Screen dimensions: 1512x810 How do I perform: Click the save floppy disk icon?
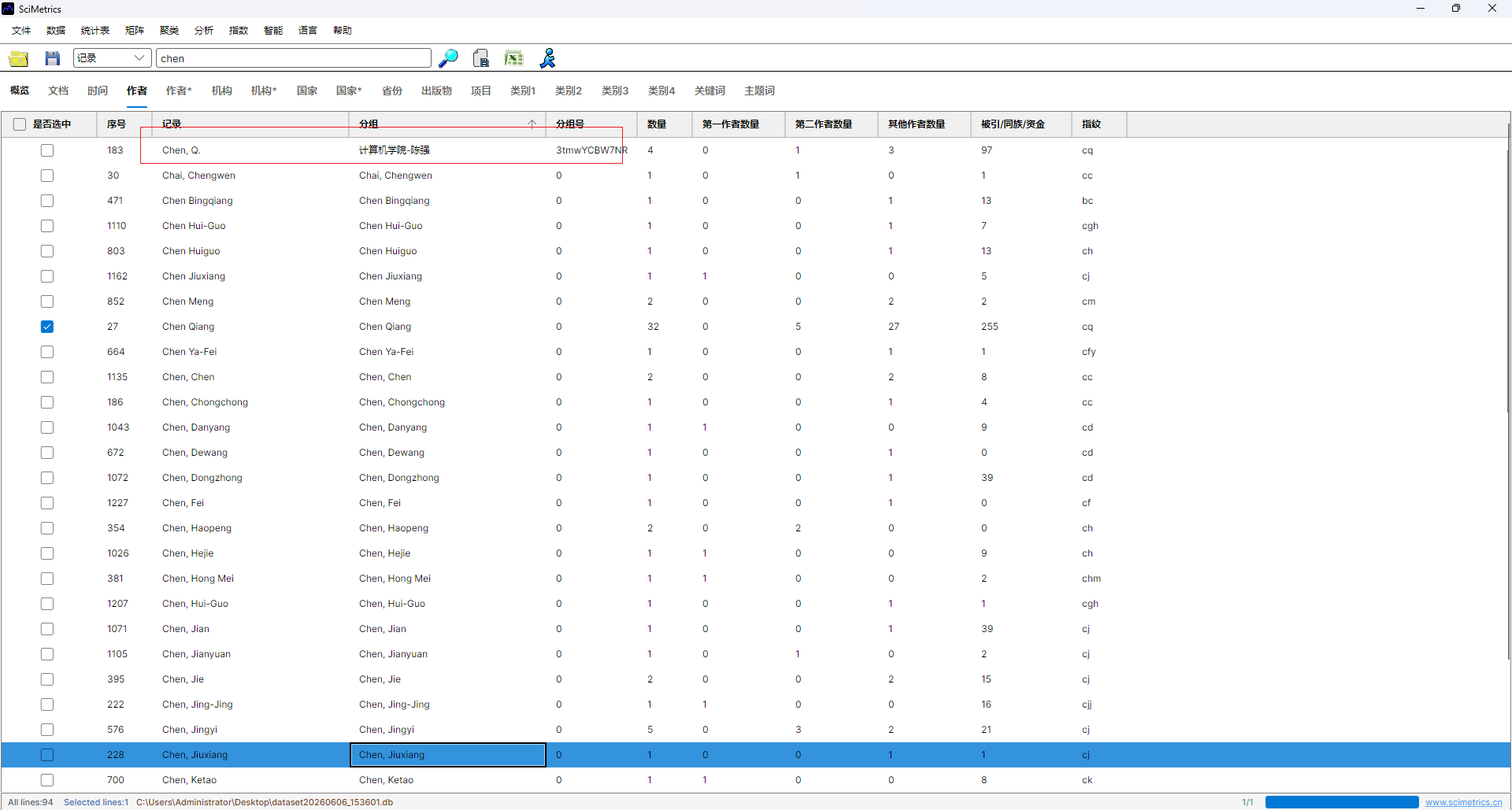pyautogui.click(x=52, y=58)
